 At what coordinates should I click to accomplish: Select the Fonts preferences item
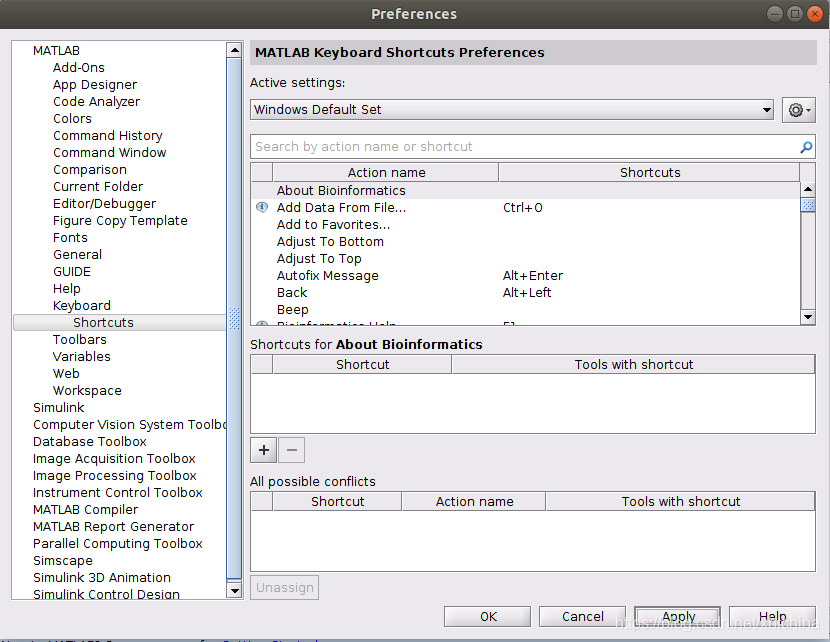70,237
